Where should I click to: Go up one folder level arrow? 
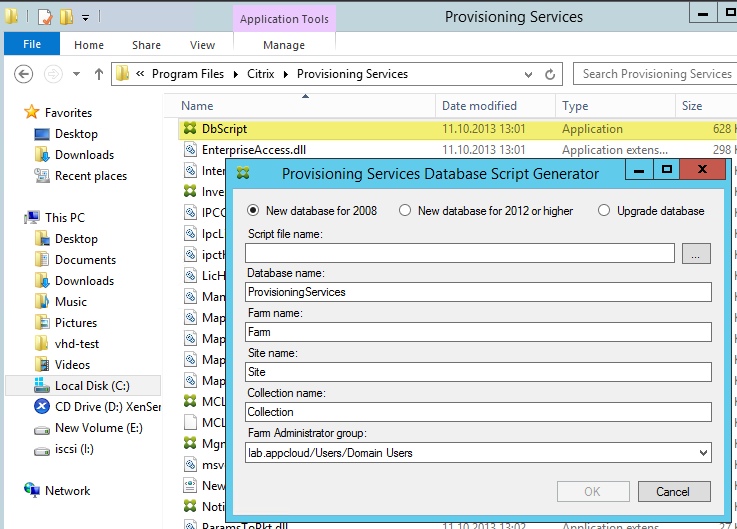pyautogui.click(x=99, y=74)
